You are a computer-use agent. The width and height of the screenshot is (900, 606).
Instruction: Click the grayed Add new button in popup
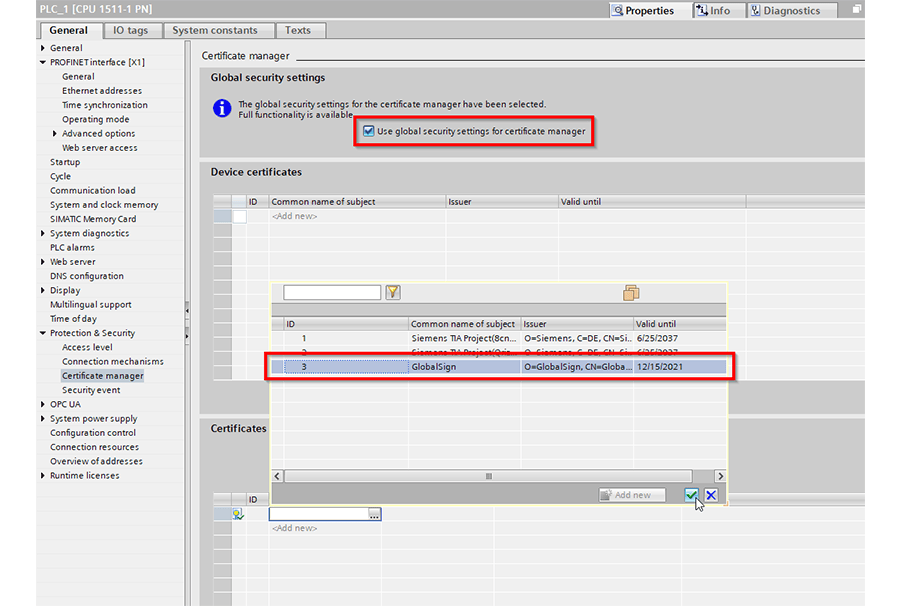(632, 495)
